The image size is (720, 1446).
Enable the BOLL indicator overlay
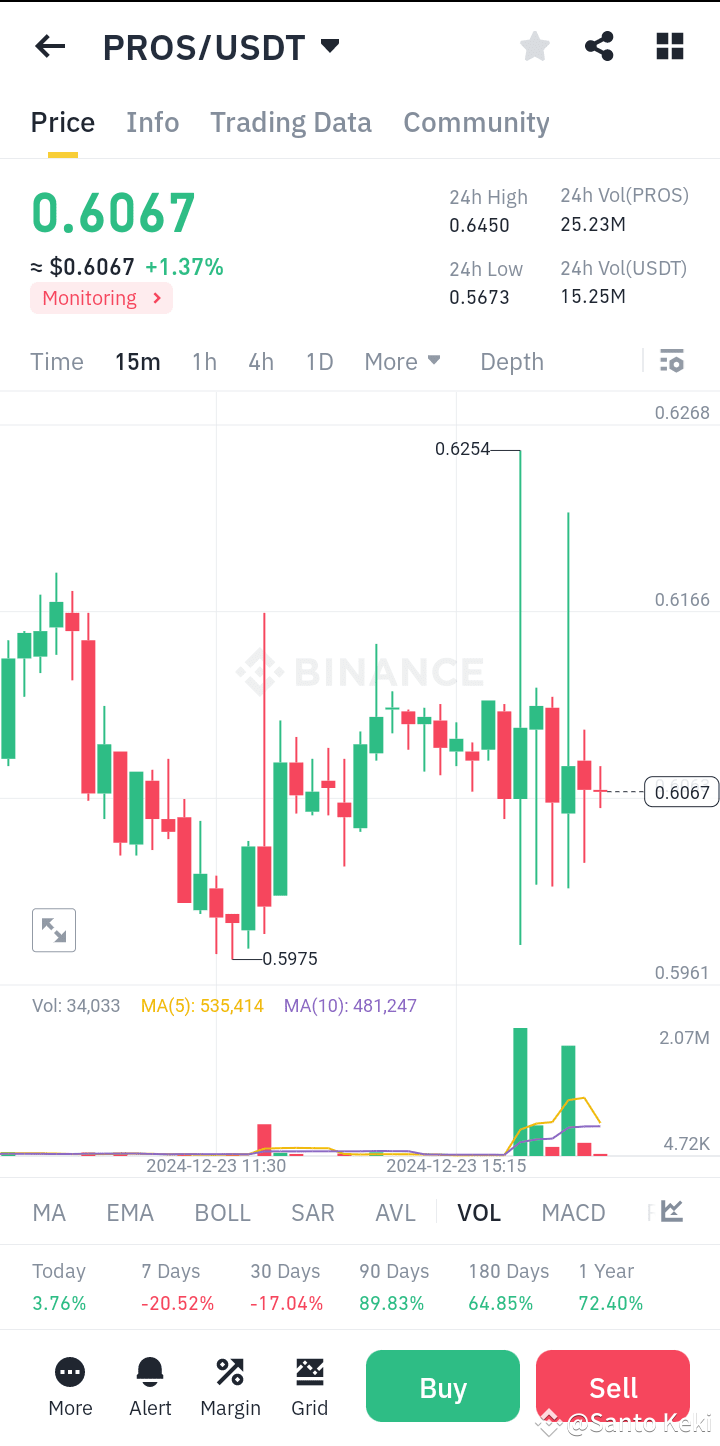pyautogui.click(x=222, y=1211)
